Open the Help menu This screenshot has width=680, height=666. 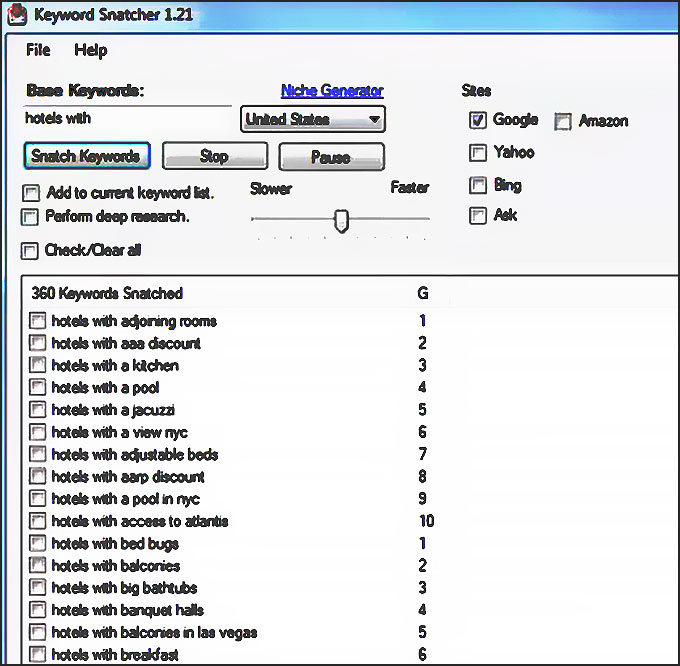coord(91,50)
